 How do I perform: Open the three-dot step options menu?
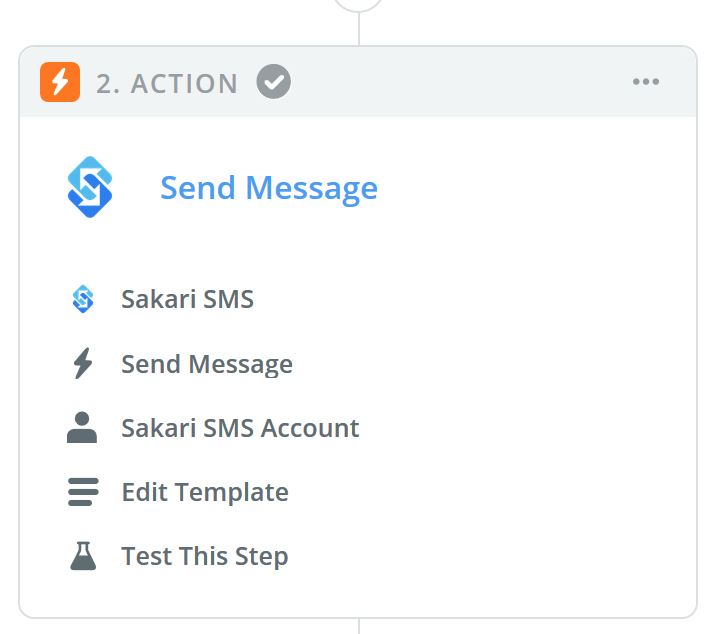[x=646, y=82]
